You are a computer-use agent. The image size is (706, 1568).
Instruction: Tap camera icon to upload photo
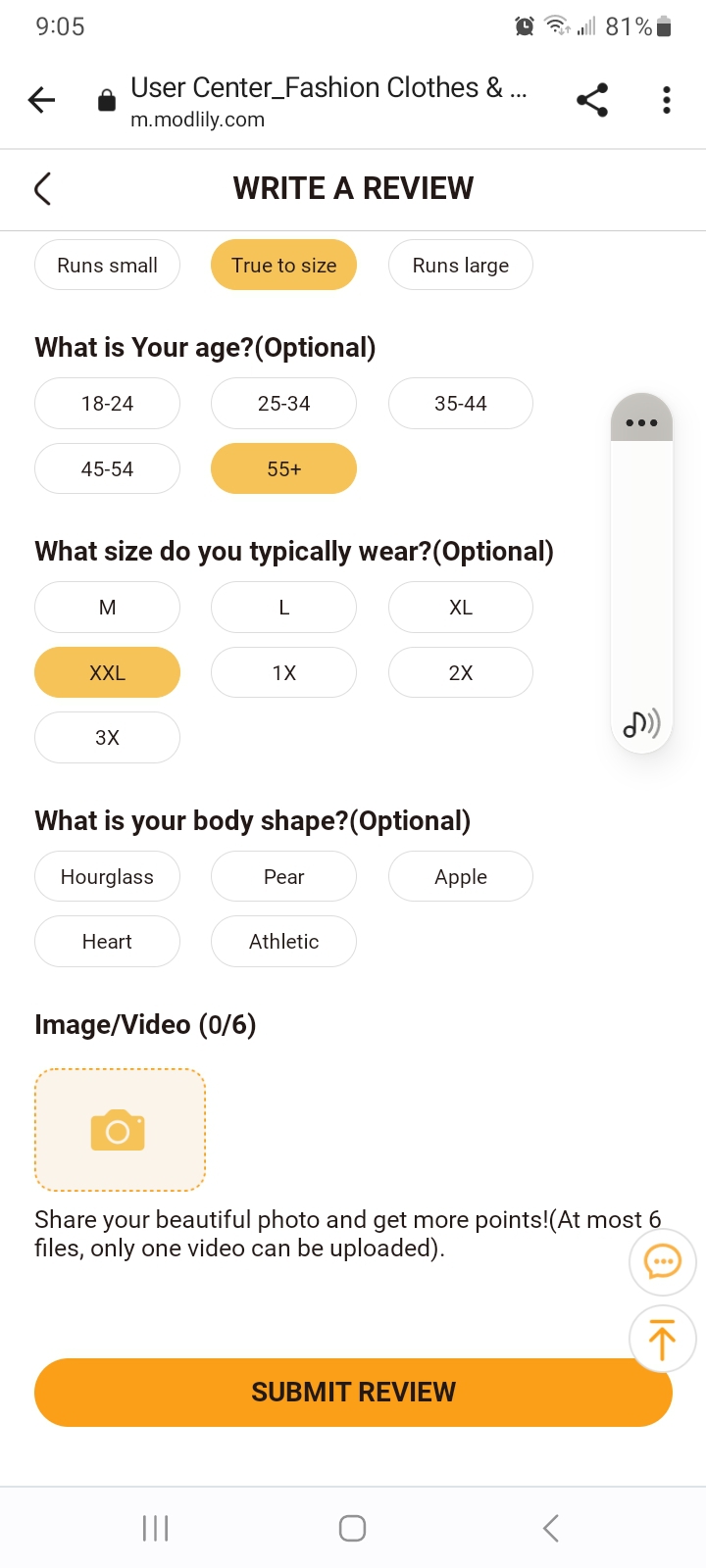click(x=119, y=1130)
